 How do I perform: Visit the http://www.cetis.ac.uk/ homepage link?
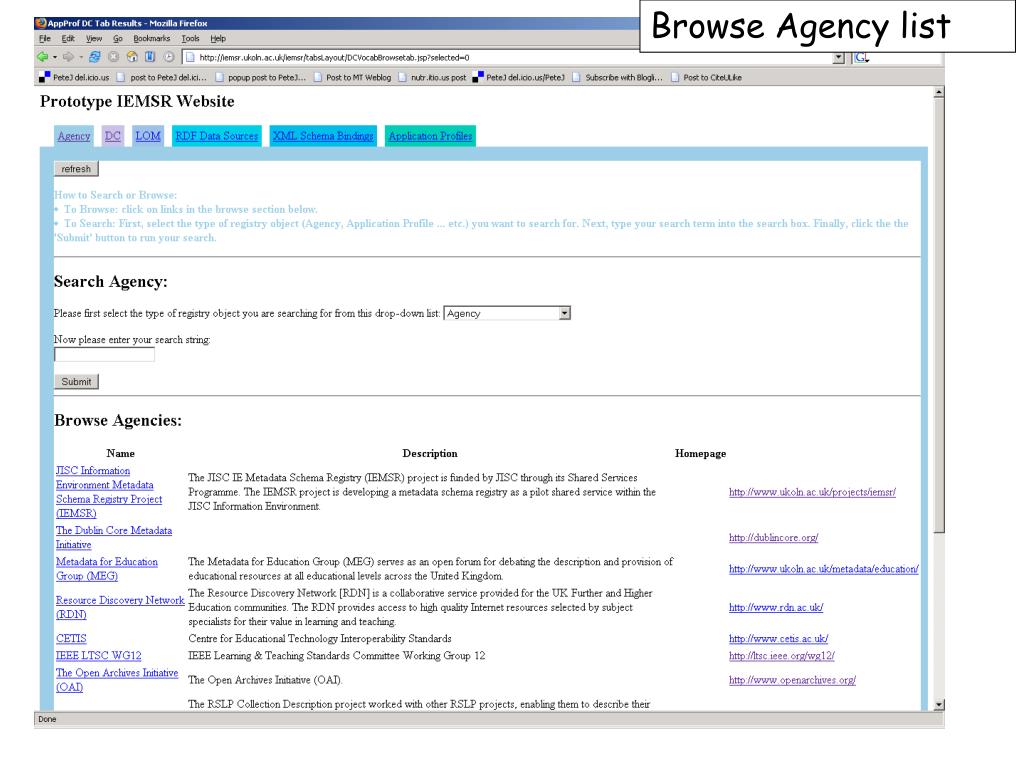tap(778, 639)
